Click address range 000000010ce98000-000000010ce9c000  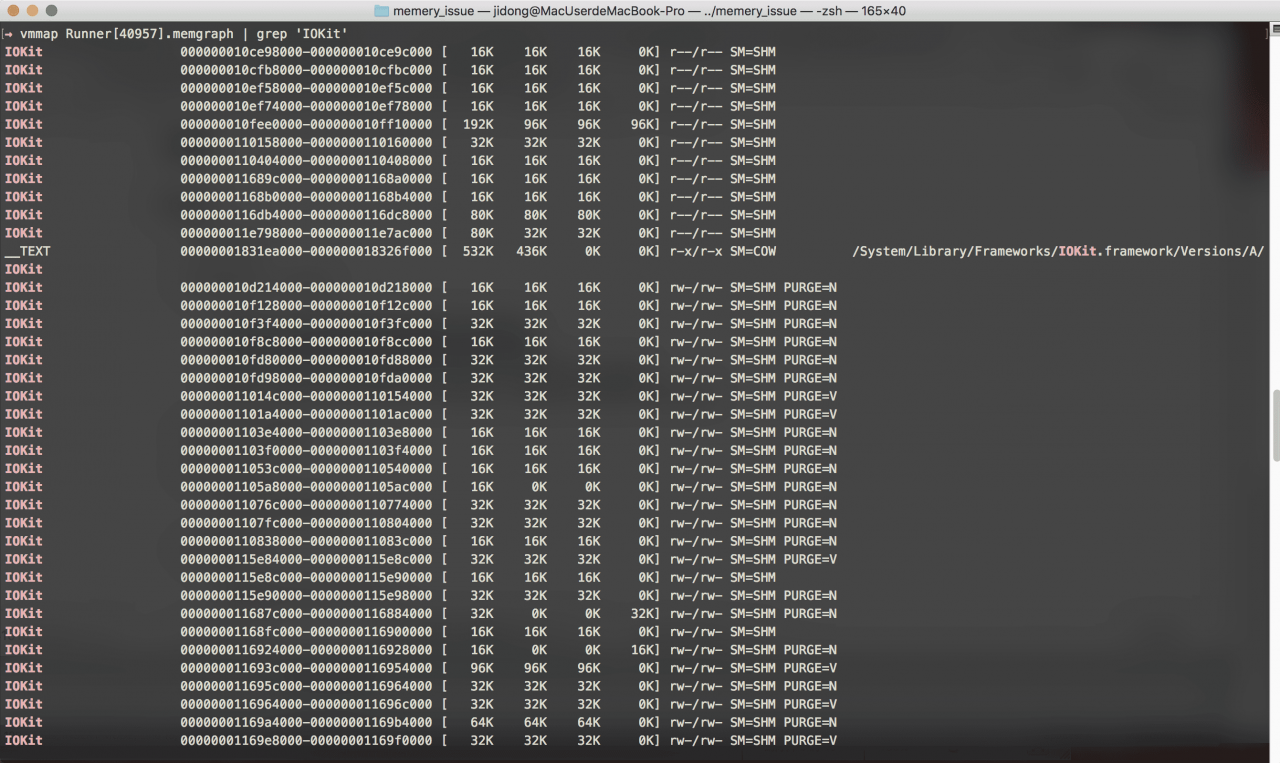(306, 52)
